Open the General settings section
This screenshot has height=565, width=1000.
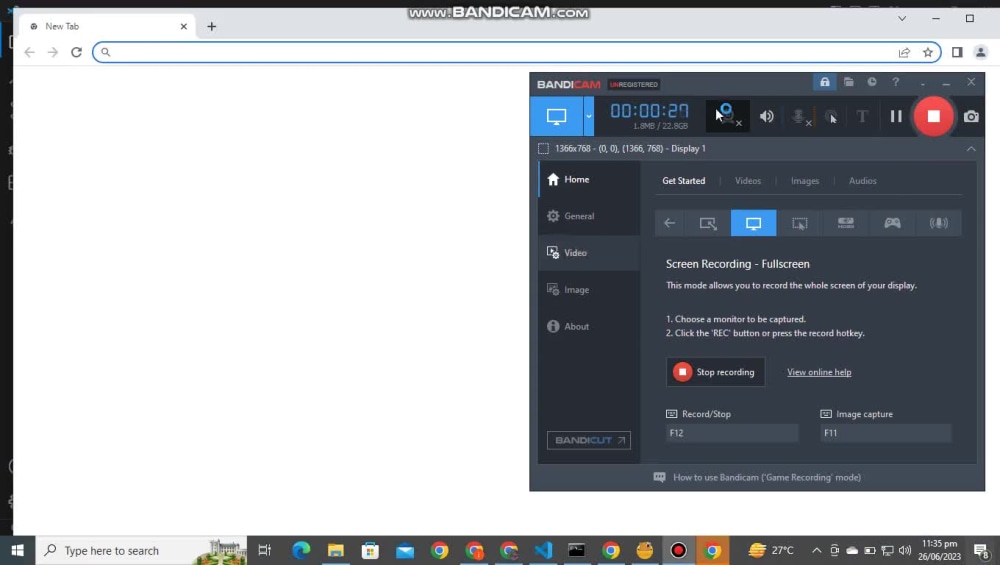(x=589, y=216)
